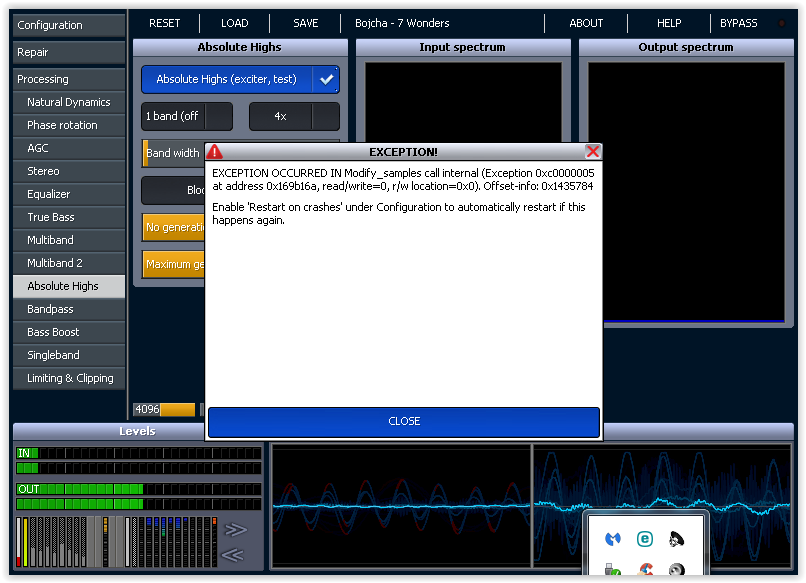Select Bandpass in the sidebar
Viewport: 806px width, 583px height.
69,309
